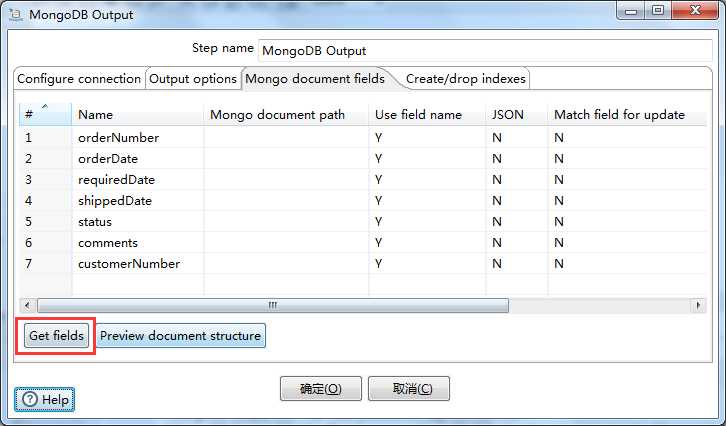The image size is (726, 426).
Task: Select the comments name cell
Action: click(138, 243)
